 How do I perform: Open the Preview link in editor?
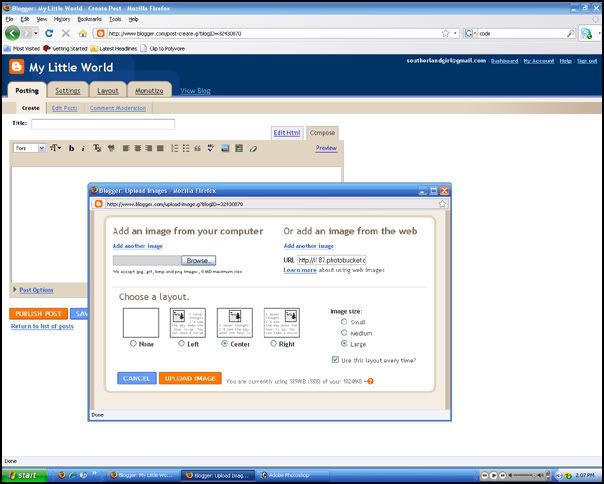[x=326, y=148]
